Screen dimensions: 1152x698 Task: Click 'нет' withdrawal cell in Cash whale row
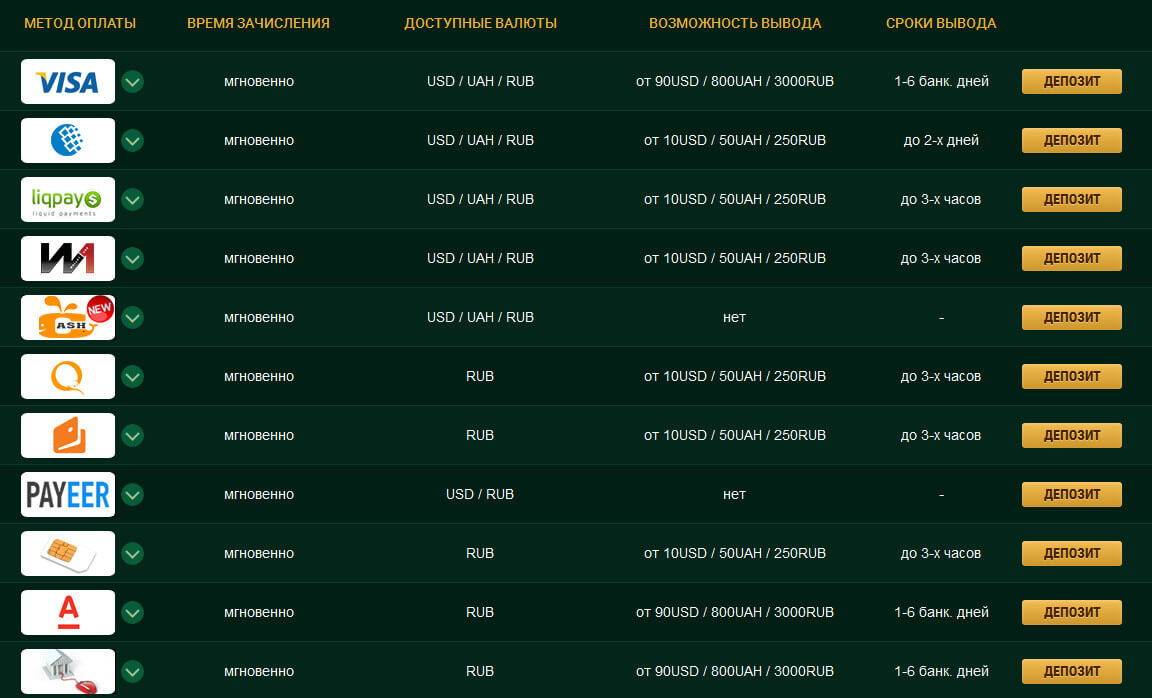[735, 317]
